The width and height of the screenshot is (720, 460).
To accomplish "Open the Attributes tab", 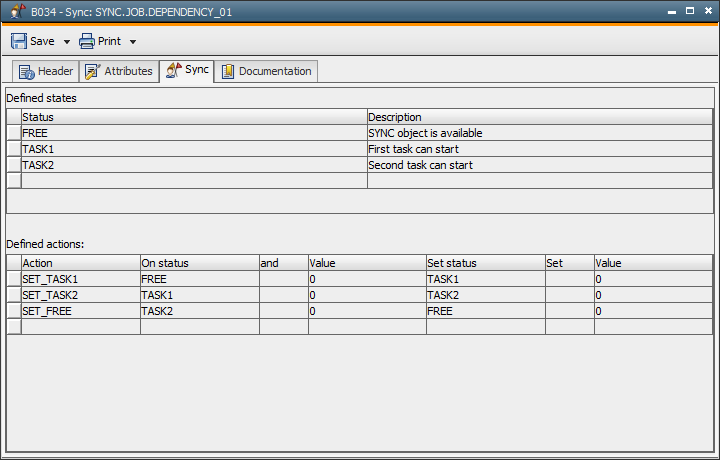I will (119, 71).
